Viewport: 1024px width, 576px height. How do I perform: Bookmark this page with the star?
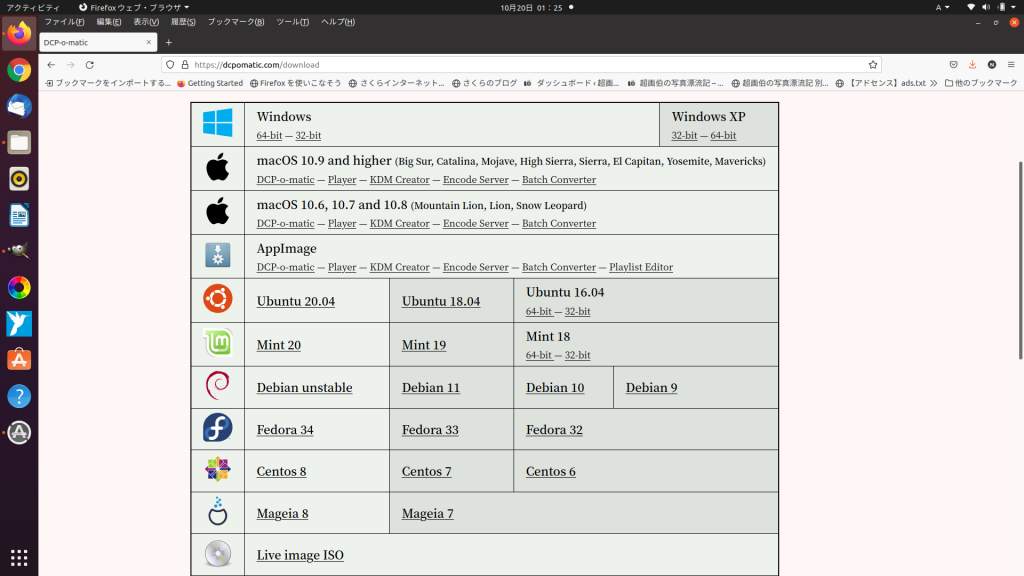[x=872, y=65]
